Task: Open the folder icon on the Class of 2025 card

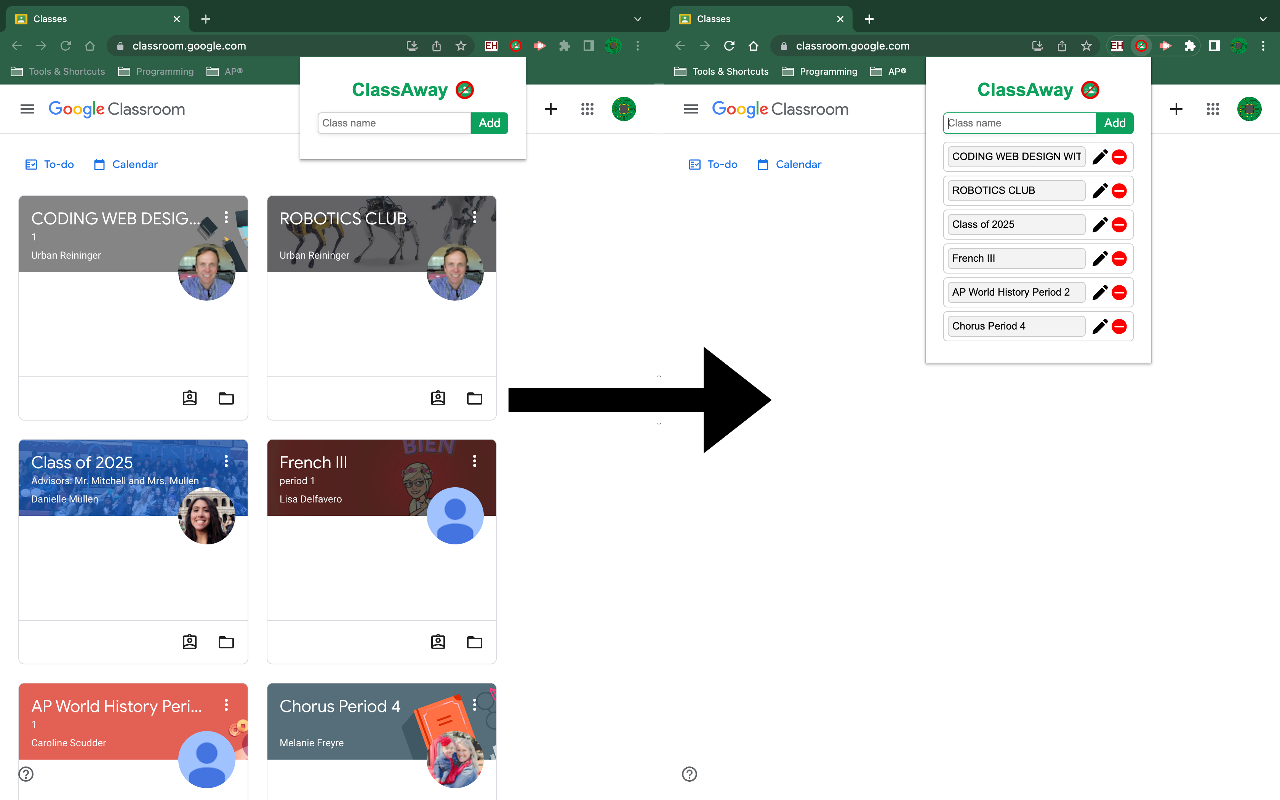Action: coord(226,642)
